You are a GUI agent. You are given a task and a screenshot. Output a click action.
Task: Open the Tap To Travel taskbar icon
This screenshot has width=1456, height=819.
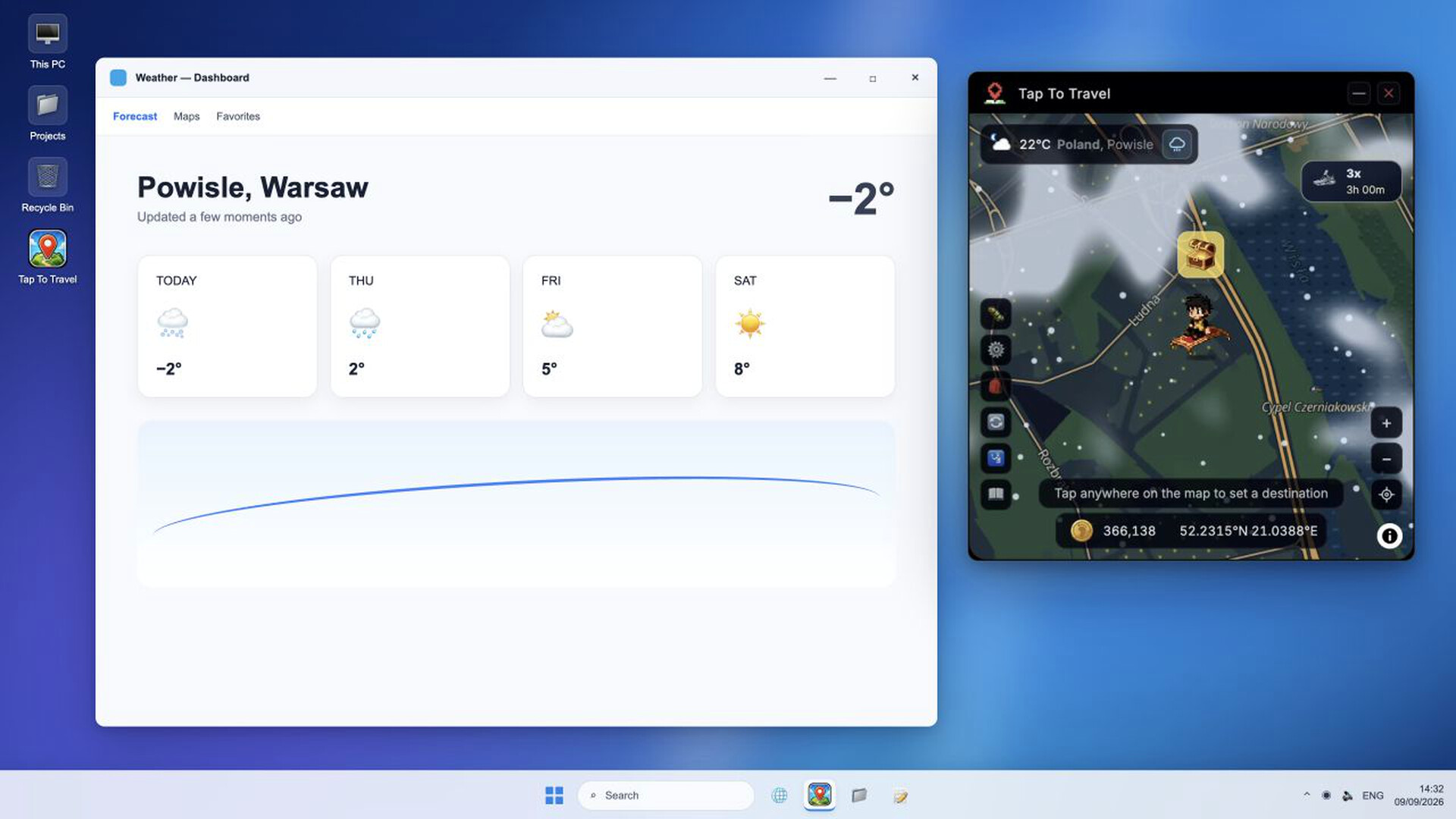pos(819,795)
